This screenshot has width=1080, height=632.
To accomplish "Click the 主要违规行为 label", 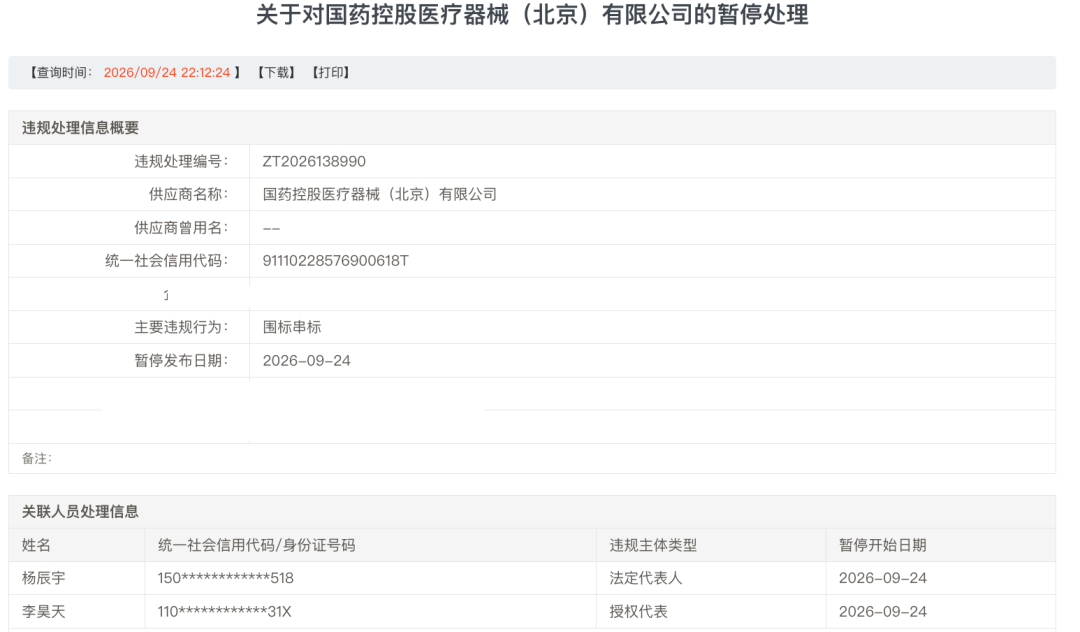I will (x=181, y=327).
